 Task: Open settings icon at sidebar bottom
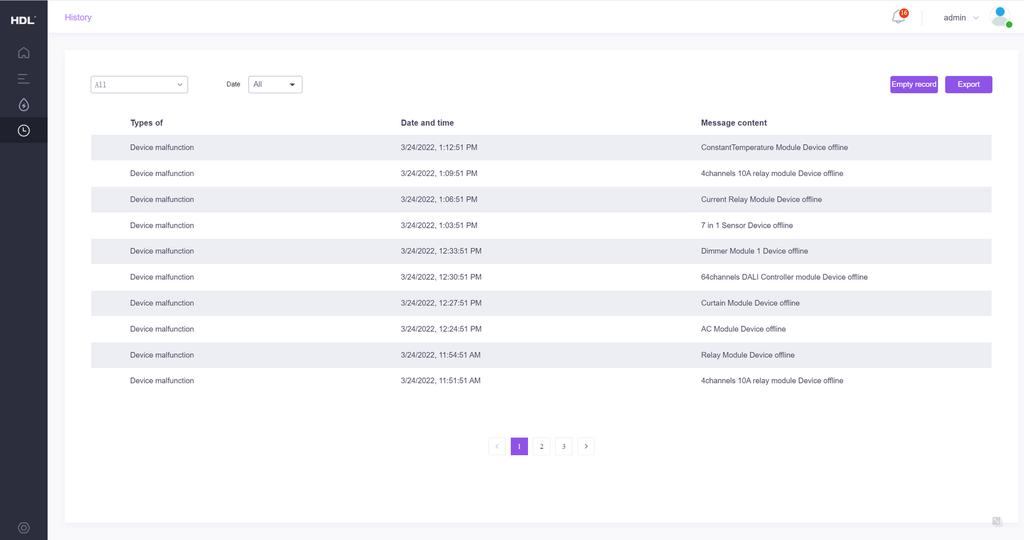24,527
